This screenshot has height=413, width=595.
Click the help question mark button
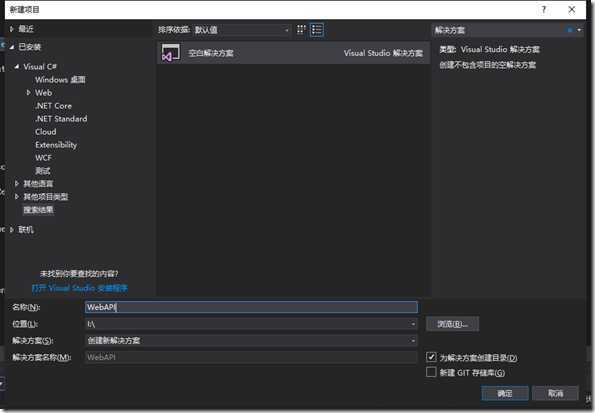point(544,9)
